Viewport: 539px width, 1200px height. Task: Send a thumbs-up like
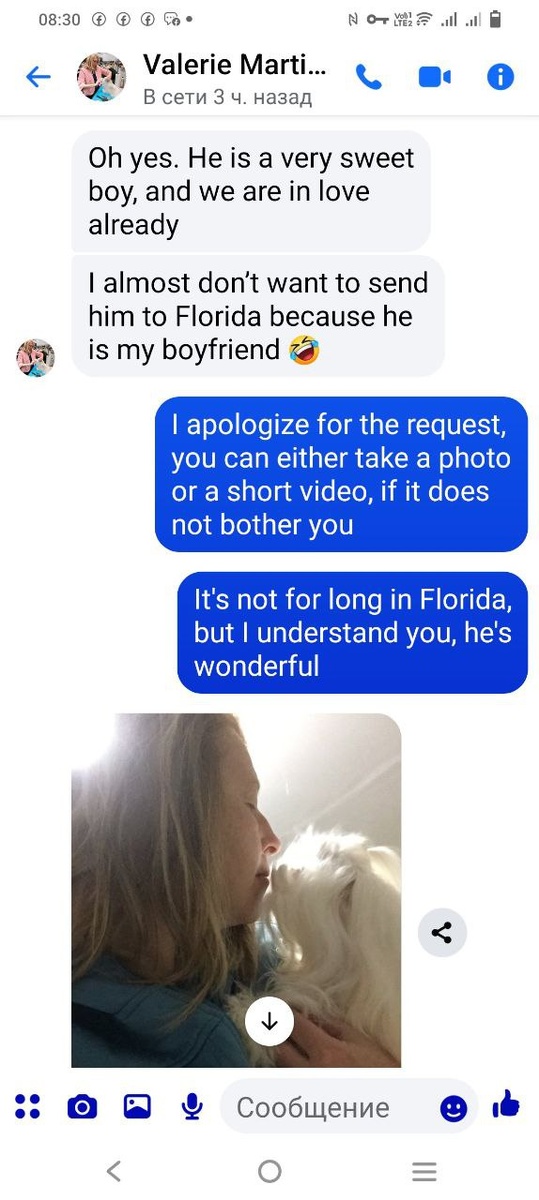coord(506,1105)
